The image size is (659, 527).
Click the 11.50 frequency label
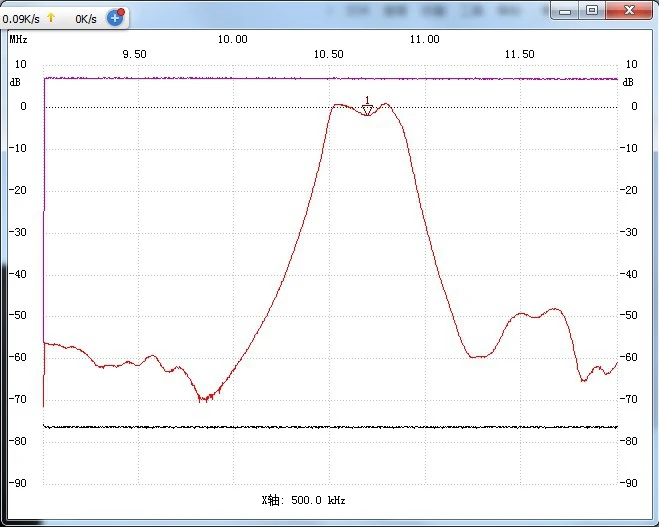coord(519,54)
